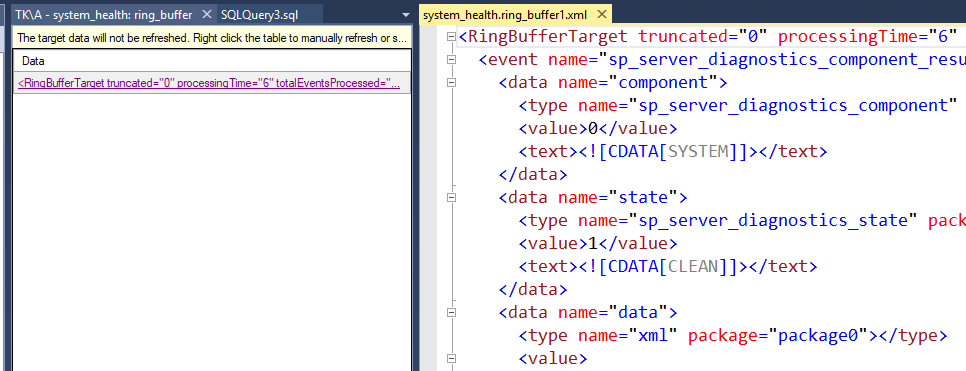Screen dimensions: 966x371
Task: Collapse the data name="data" node
Action: [452, 312]
